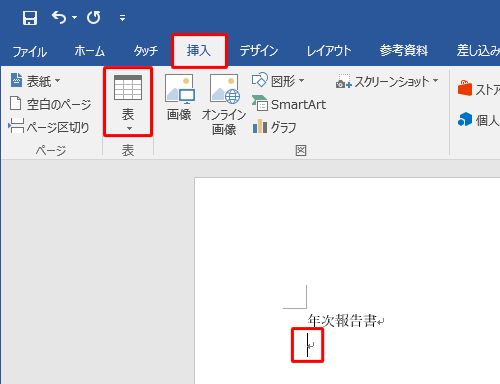
Task: Click the Save icon in quick access toolbar
Action: tap(30, 18)
